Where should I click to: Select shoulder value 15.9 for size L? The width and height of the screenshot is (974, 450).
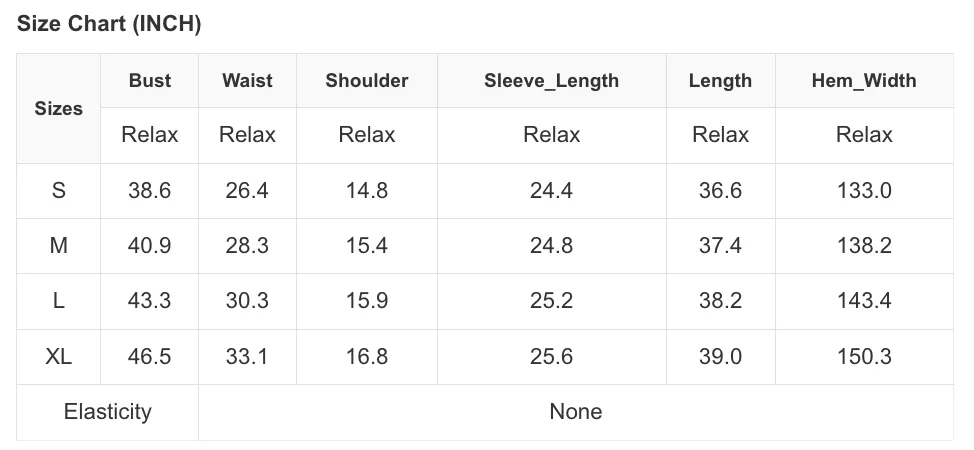(x=367, y=301)
